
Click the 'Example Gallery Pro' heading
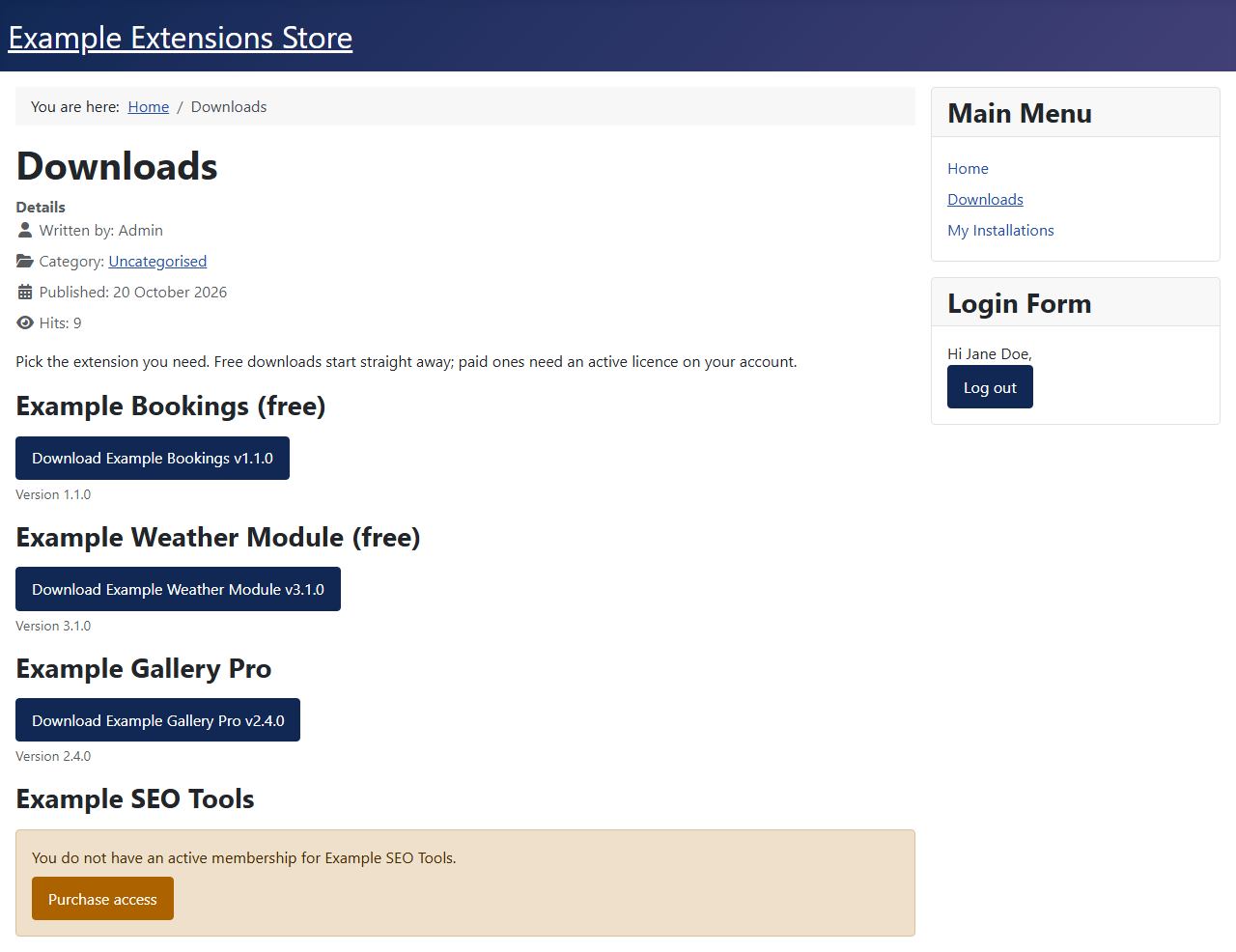tap(144, 668)
